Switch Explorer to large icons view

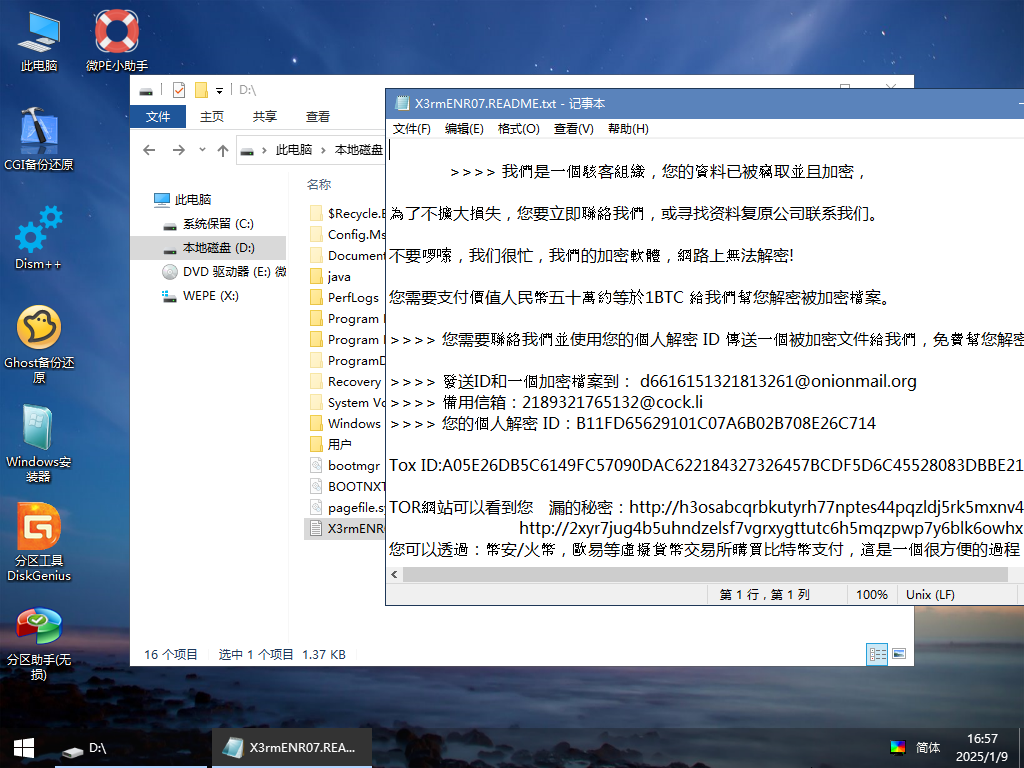click(x=899, y=654)
